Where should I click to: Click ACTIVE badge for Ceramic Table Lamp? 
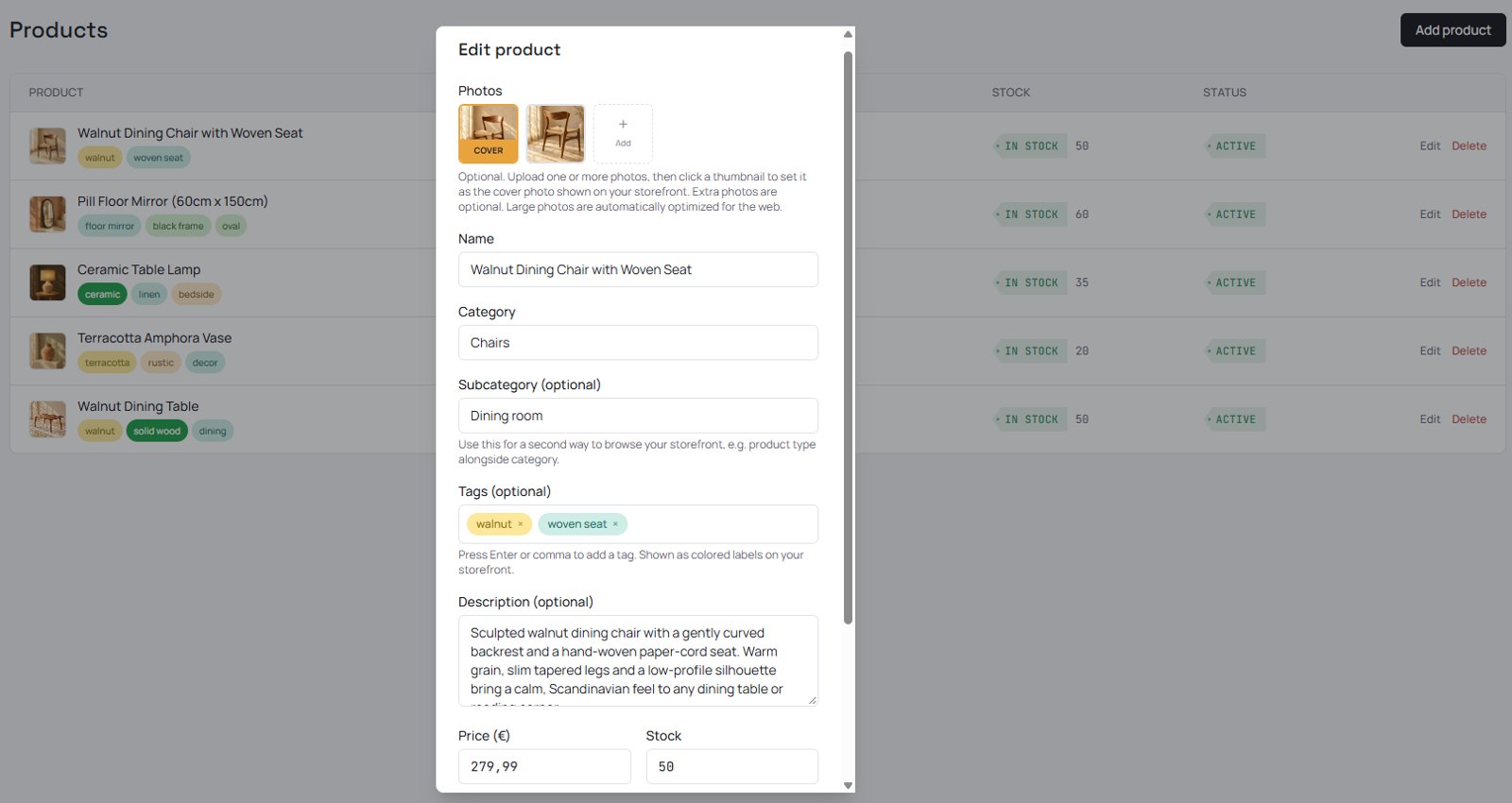(x=1234, y=282)
